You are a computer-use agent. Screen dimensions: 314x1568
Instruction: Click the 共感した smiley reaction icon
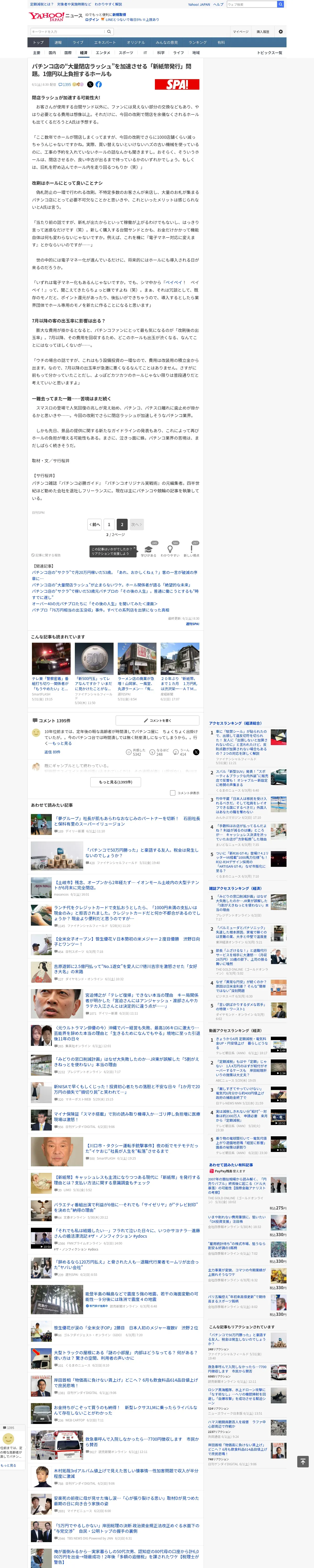pos(129,752)
